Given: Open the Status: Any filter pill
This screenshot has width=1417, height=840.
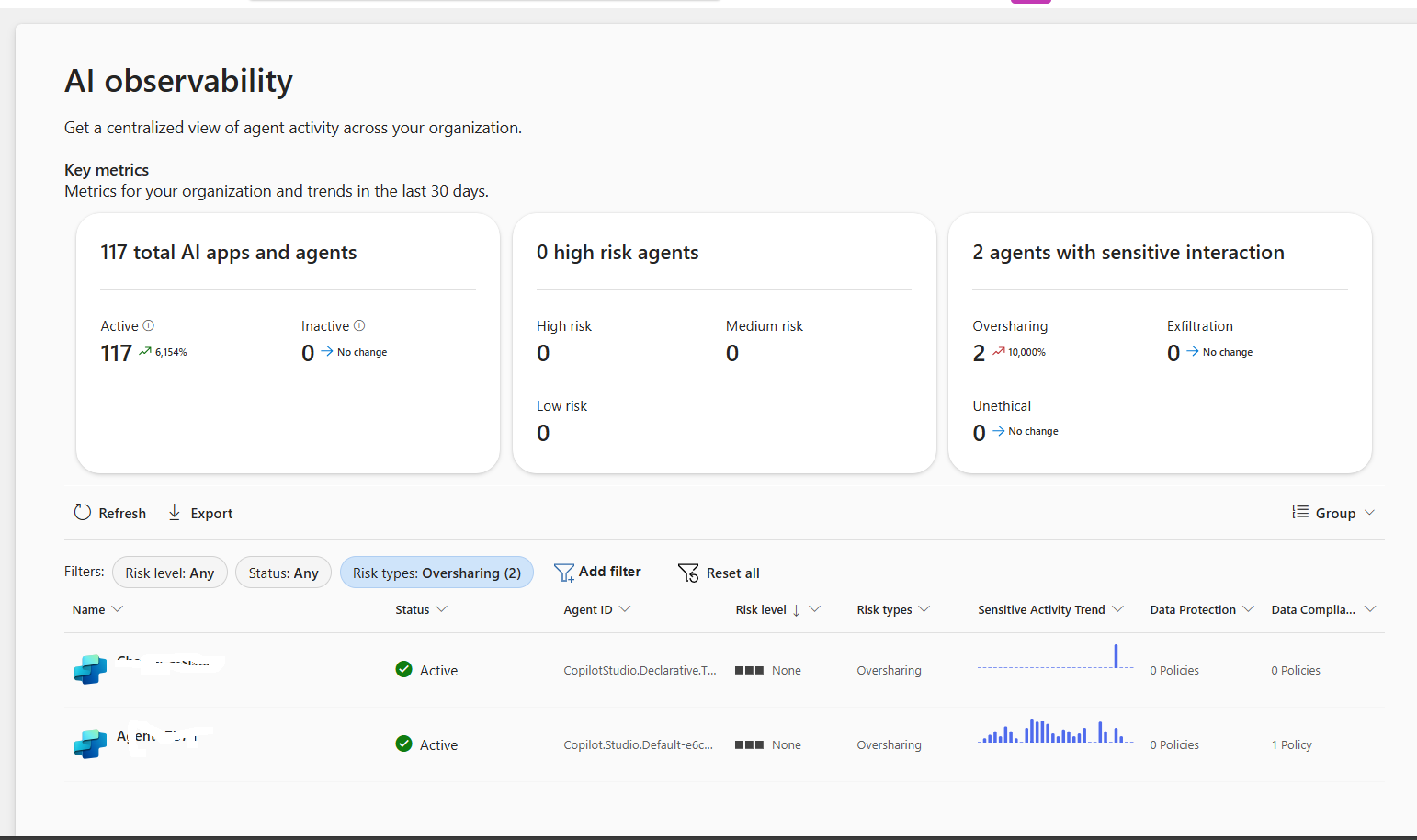Looking at the screenshot, I should (x=283, y=573).
